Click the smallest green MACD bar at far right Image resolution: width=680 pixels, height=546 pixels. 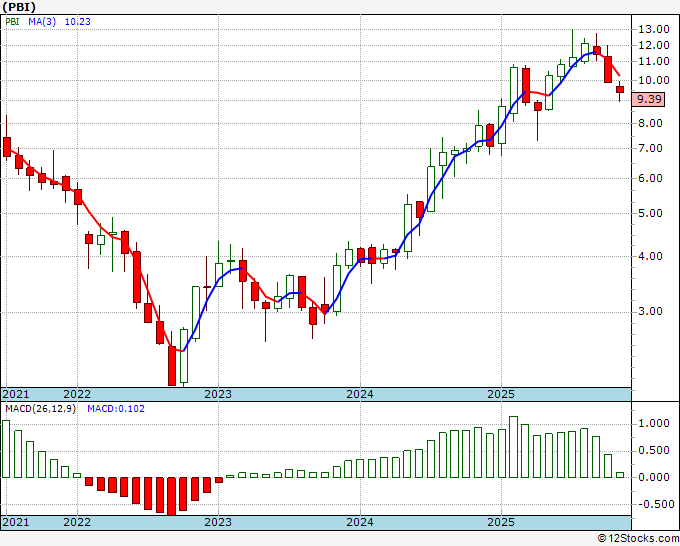click(620, 475)
